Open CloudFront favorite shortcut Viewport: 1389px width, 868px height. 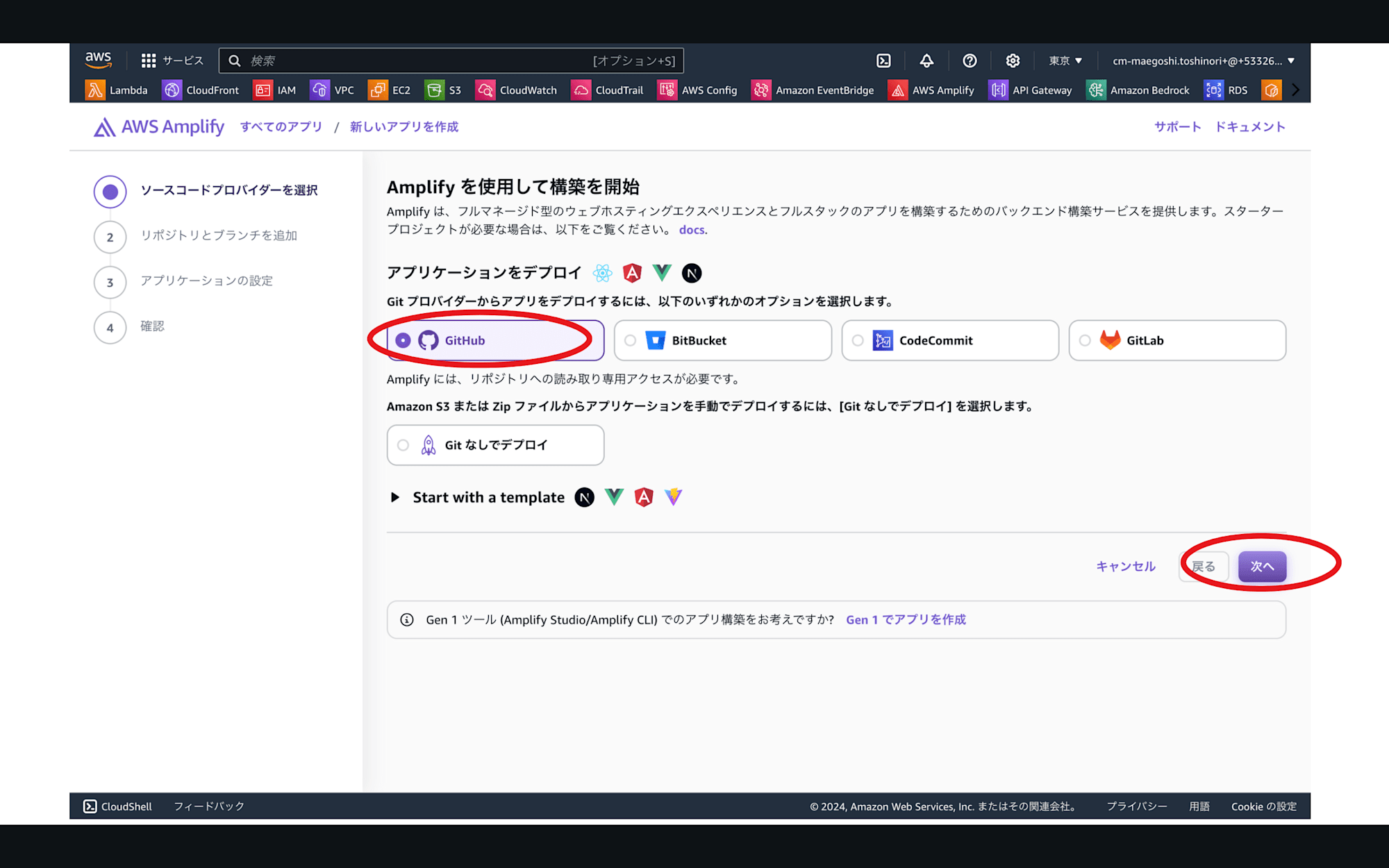[201, 90]
